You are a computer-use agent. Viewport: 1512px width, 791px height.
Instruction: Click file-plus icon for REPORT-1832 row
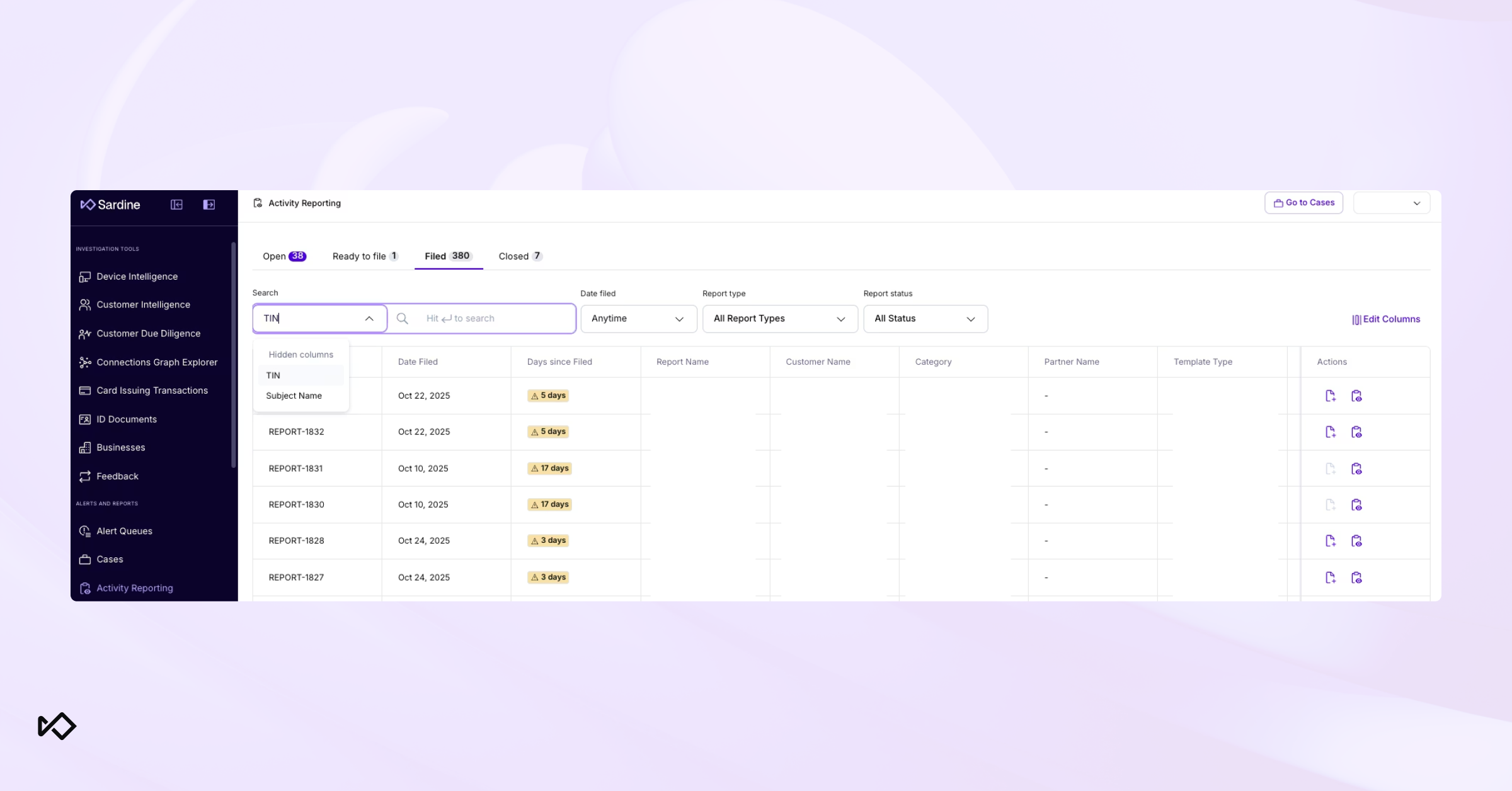coord(1330,432)
